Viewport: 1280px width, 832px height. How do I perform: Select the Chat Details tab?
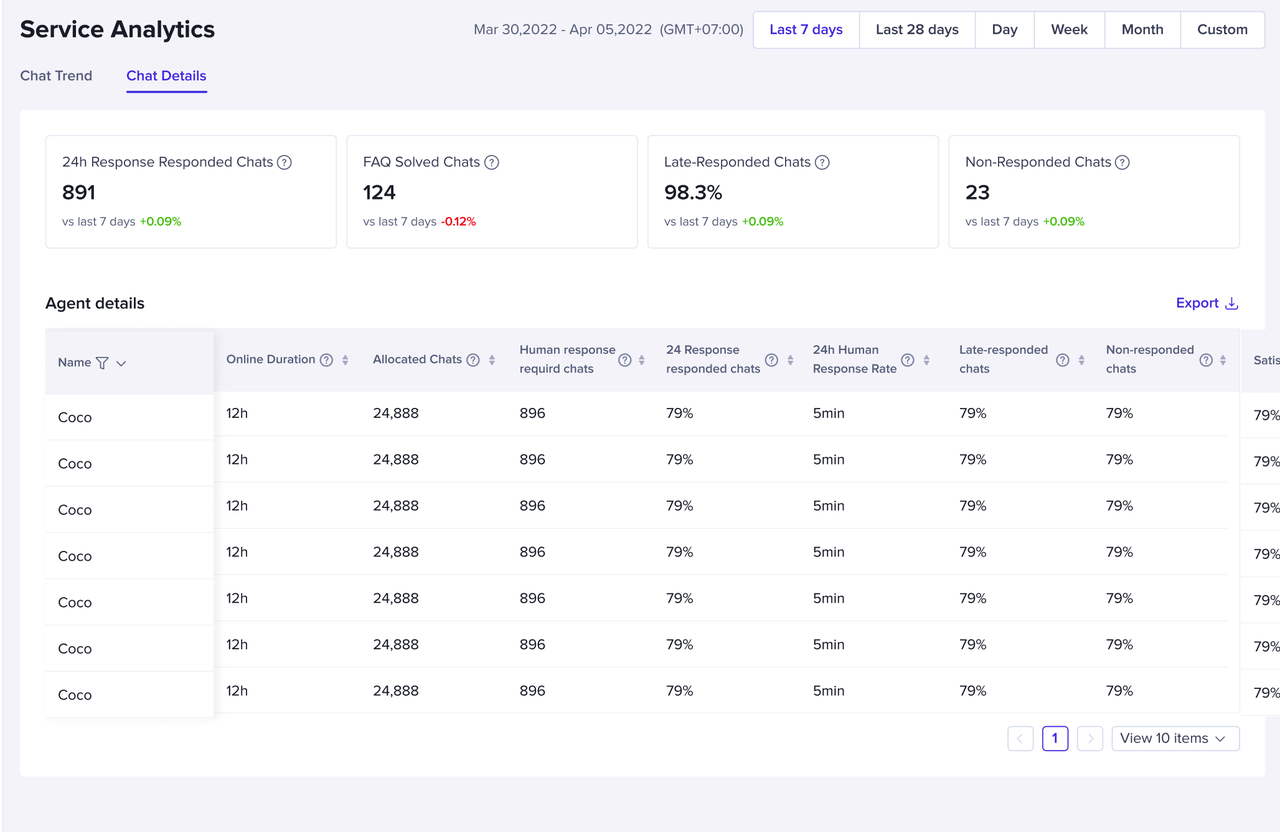coord(166,76)
